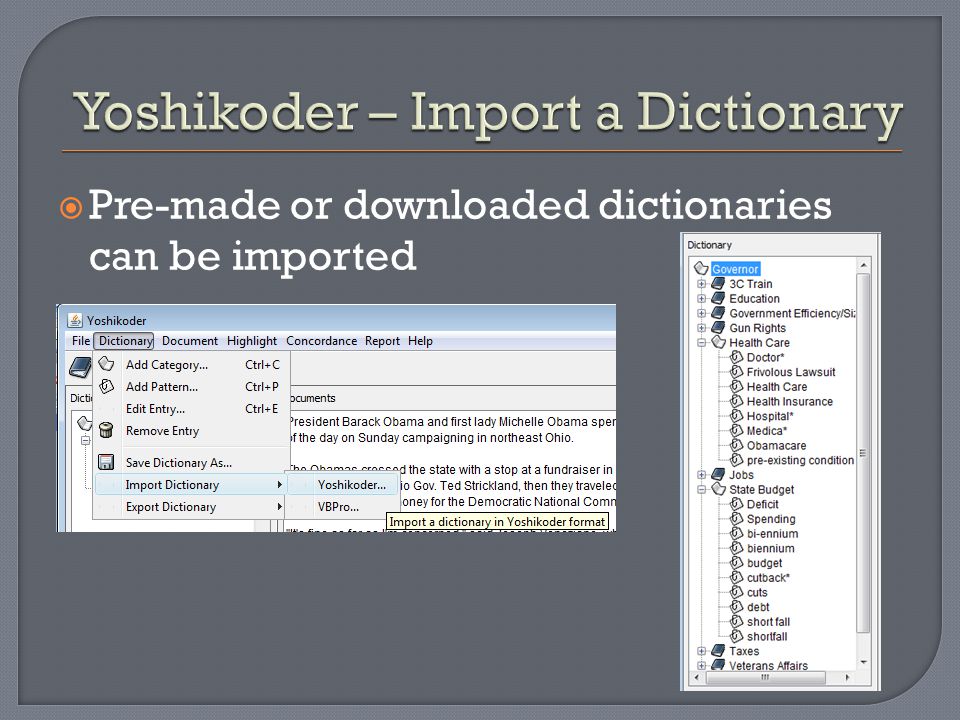Image resolution: width=960 pixels, height=720 pixels.
Task: Open the File menu
Action: point(80,341)
